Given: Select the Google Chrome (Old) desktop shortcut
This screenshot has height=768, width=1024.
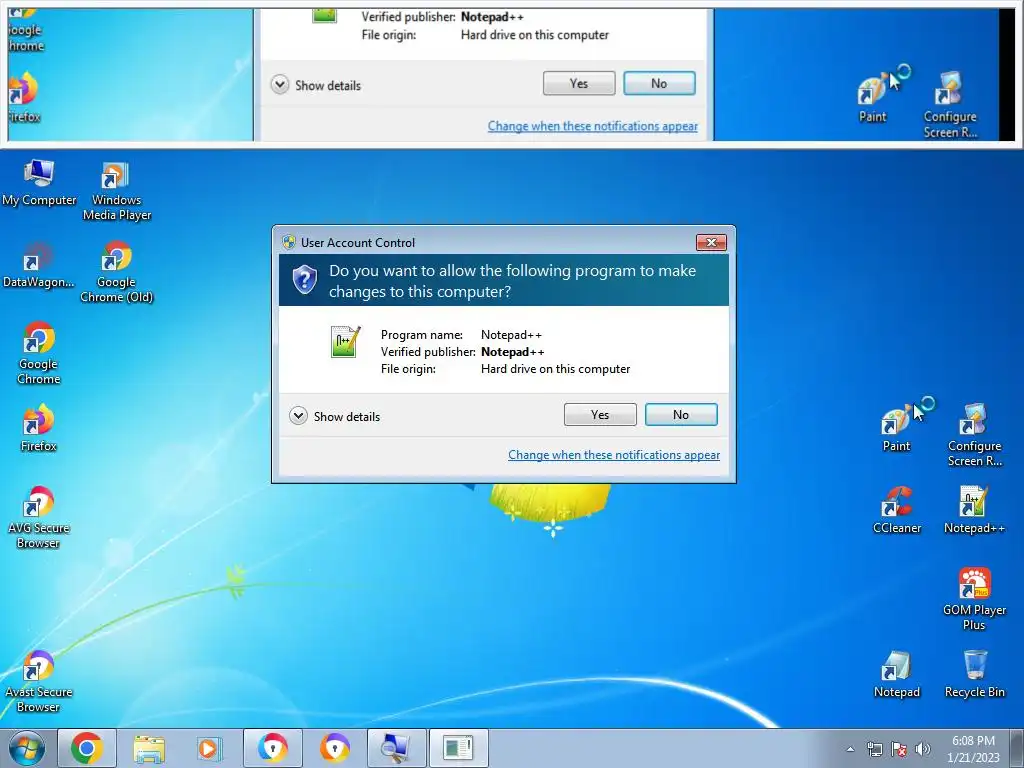Looking at the screenshot, I should tap(116, 272).
